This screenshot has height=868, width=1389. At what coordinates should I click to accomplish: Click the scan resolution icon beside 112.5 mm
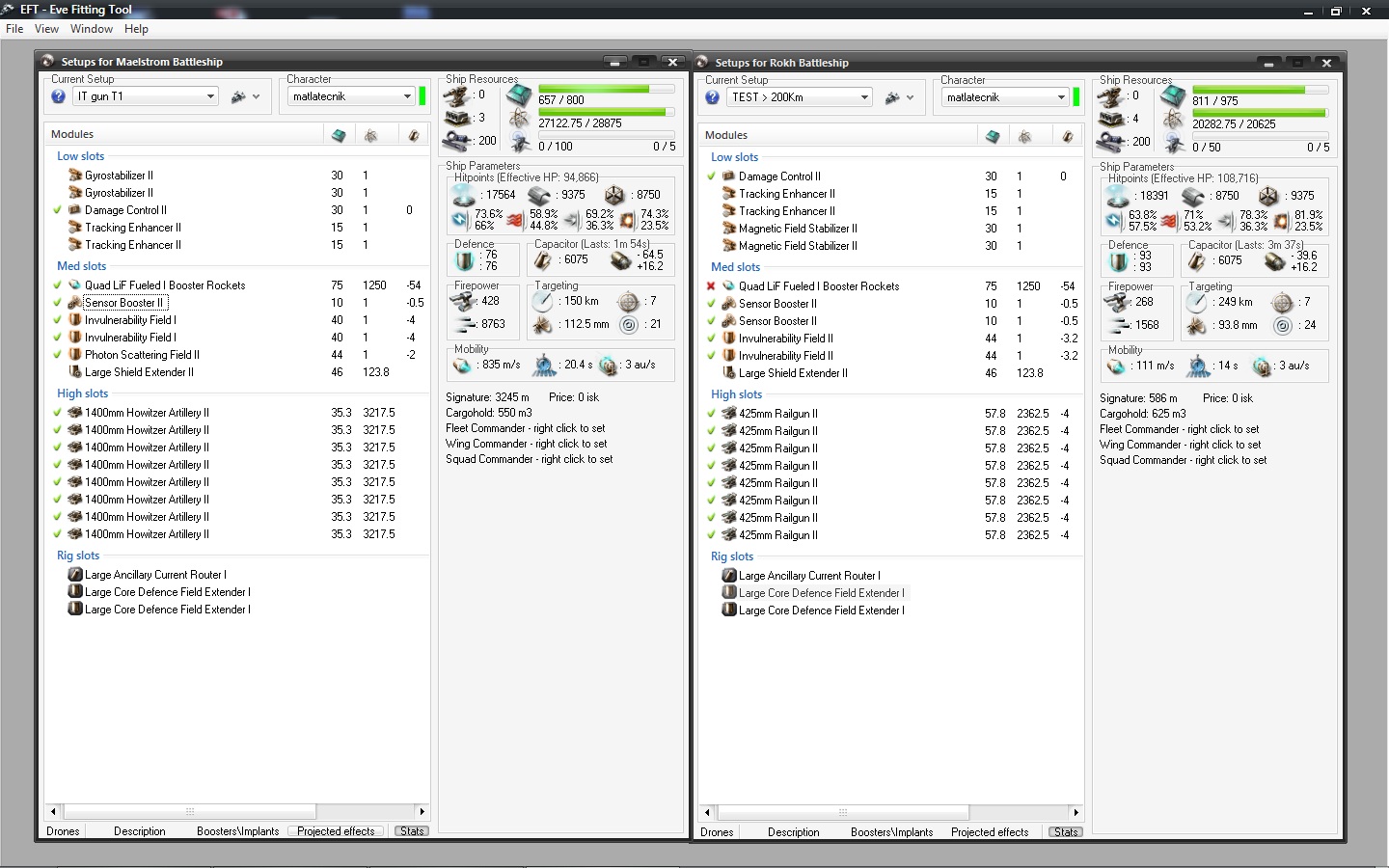[543, 325]
